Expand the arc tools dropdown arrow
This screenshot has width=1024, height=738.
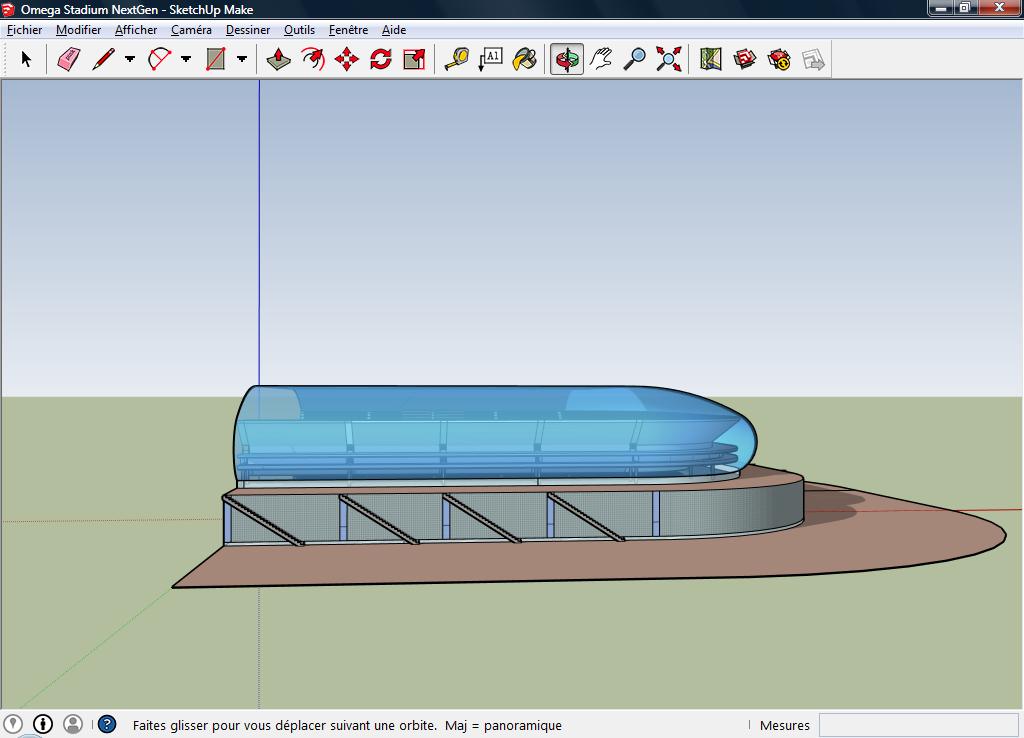tap(186, 60)
